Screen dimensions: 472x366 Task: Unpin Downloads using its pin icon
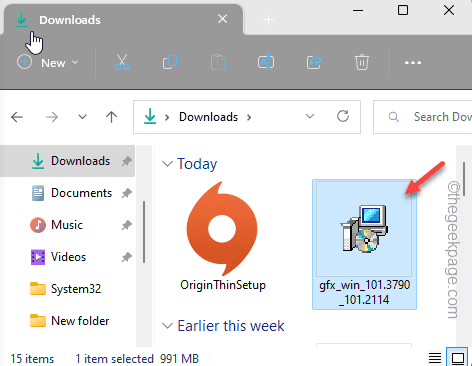126,161
